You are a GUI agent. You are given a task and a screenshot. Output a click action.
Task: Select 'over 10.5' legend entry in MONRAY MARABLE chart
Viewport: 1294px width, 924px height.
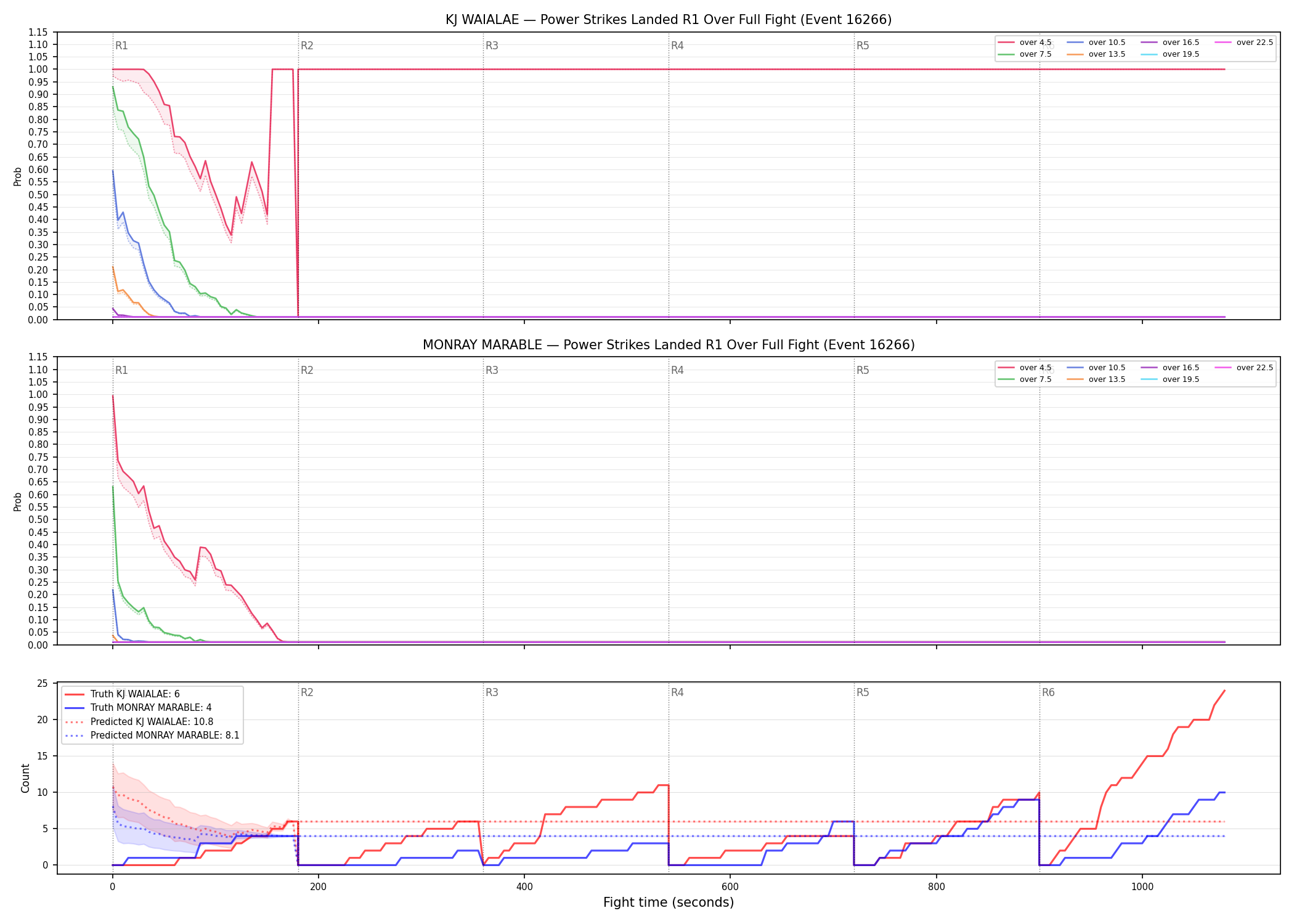point(1096,368)
